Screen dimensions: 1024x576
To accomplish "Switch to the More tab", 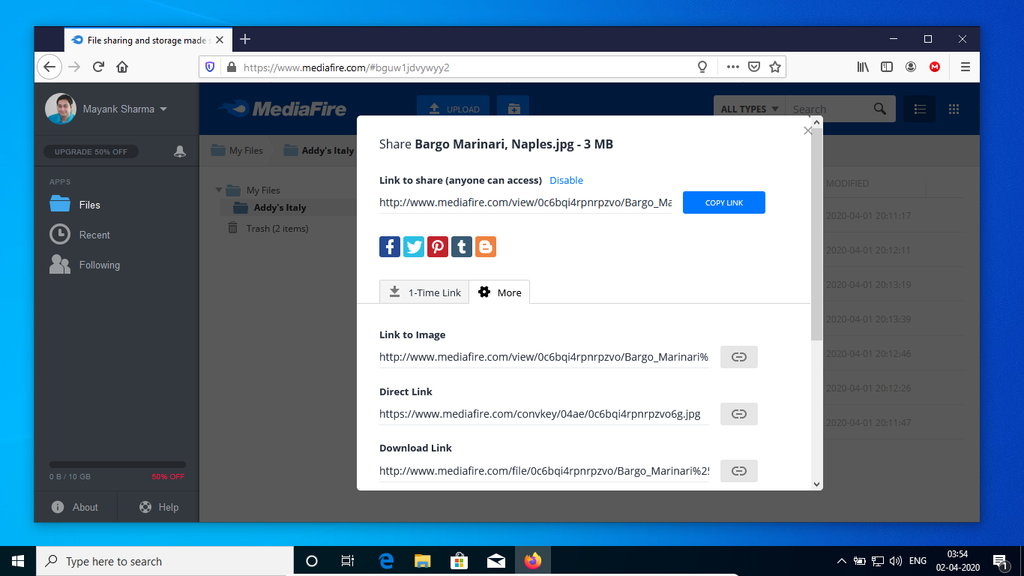I will (500, 292).
